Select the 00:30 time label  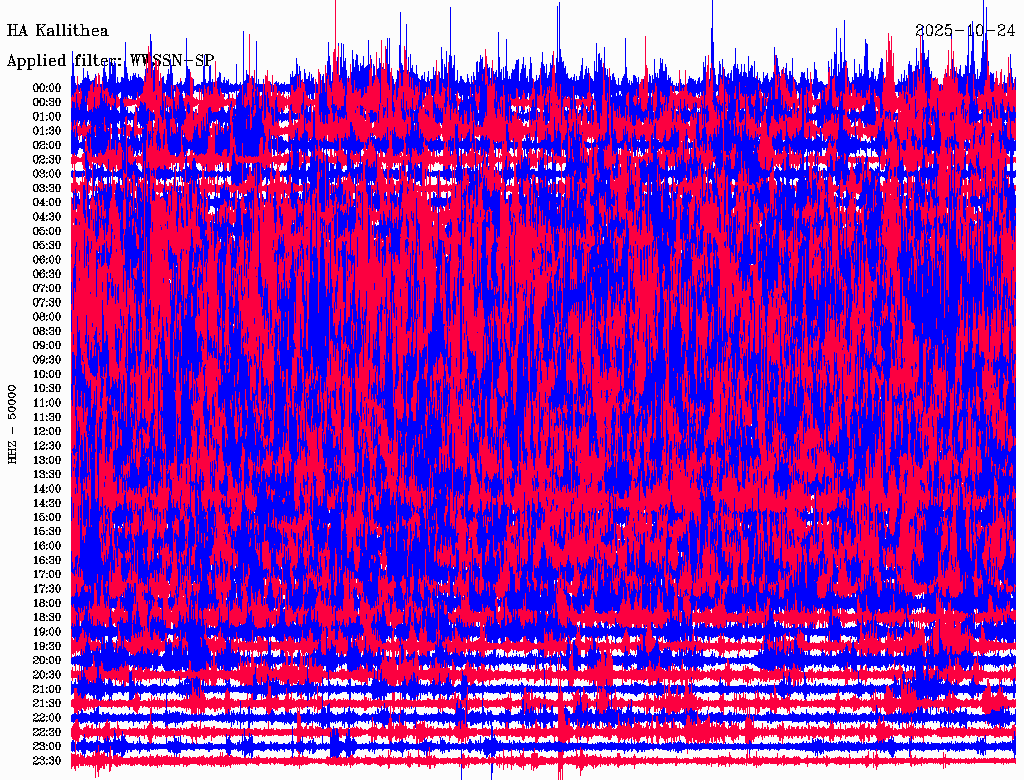[47, 103]
